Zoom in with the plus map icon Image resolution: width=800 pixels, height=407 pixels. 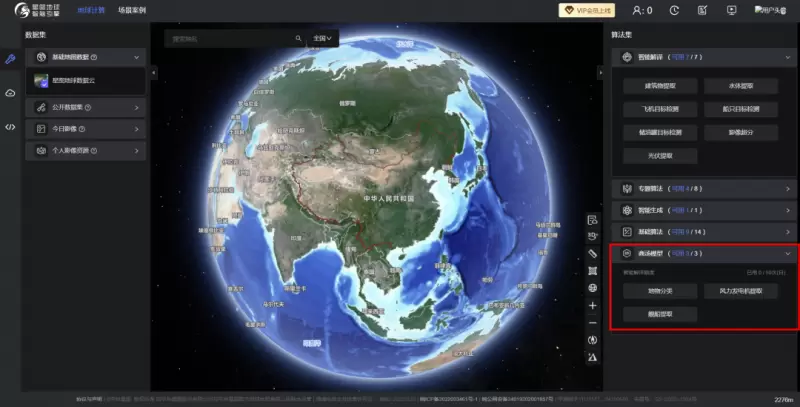592,305
